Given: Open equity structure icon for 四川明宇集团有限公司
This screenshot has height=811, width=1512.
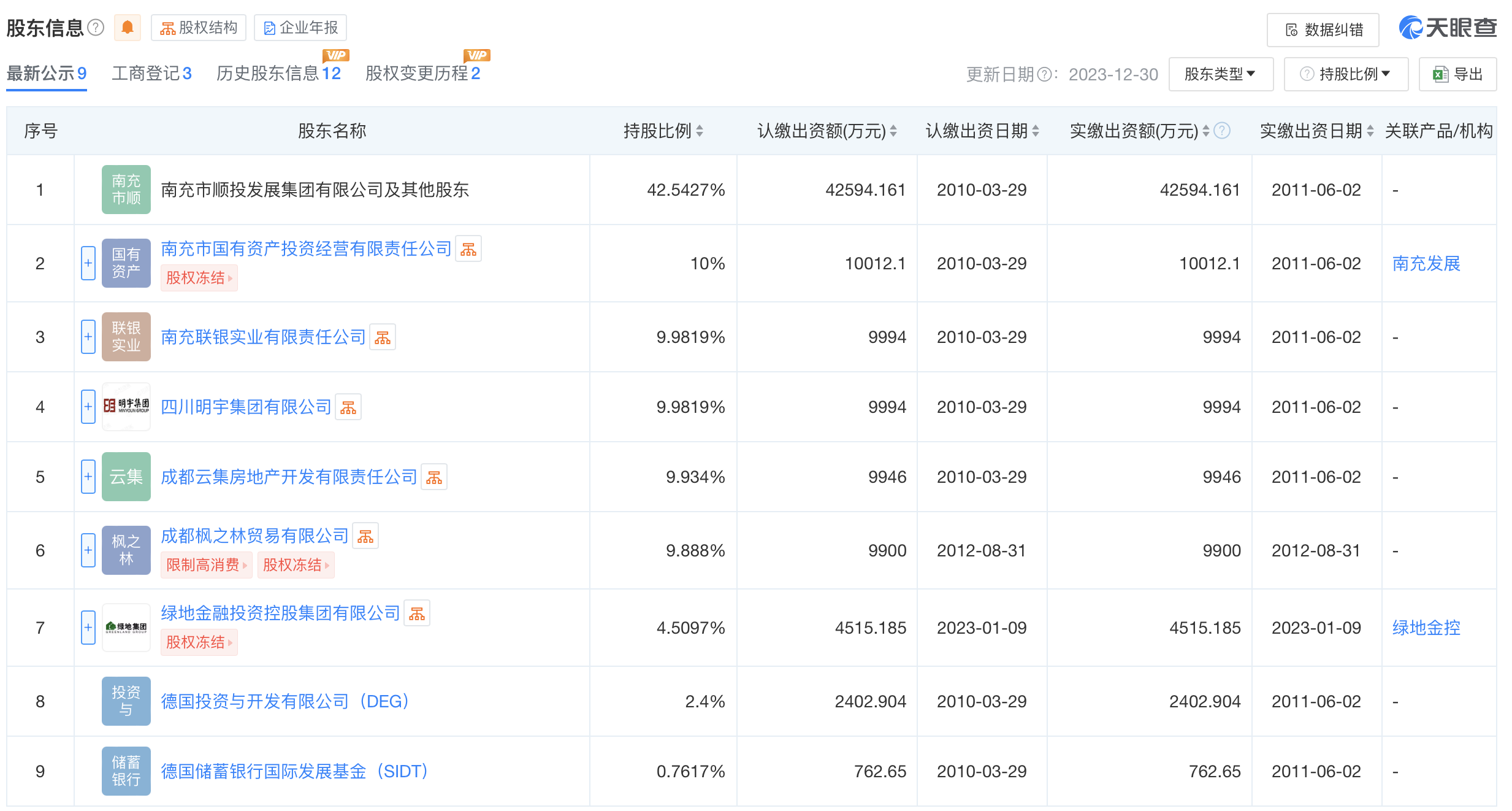Looking at the screenshot, I should [348, 407].
